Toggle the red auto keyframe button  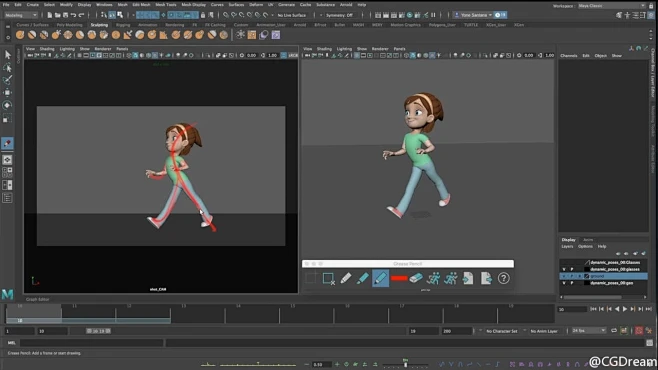(639, 331)
